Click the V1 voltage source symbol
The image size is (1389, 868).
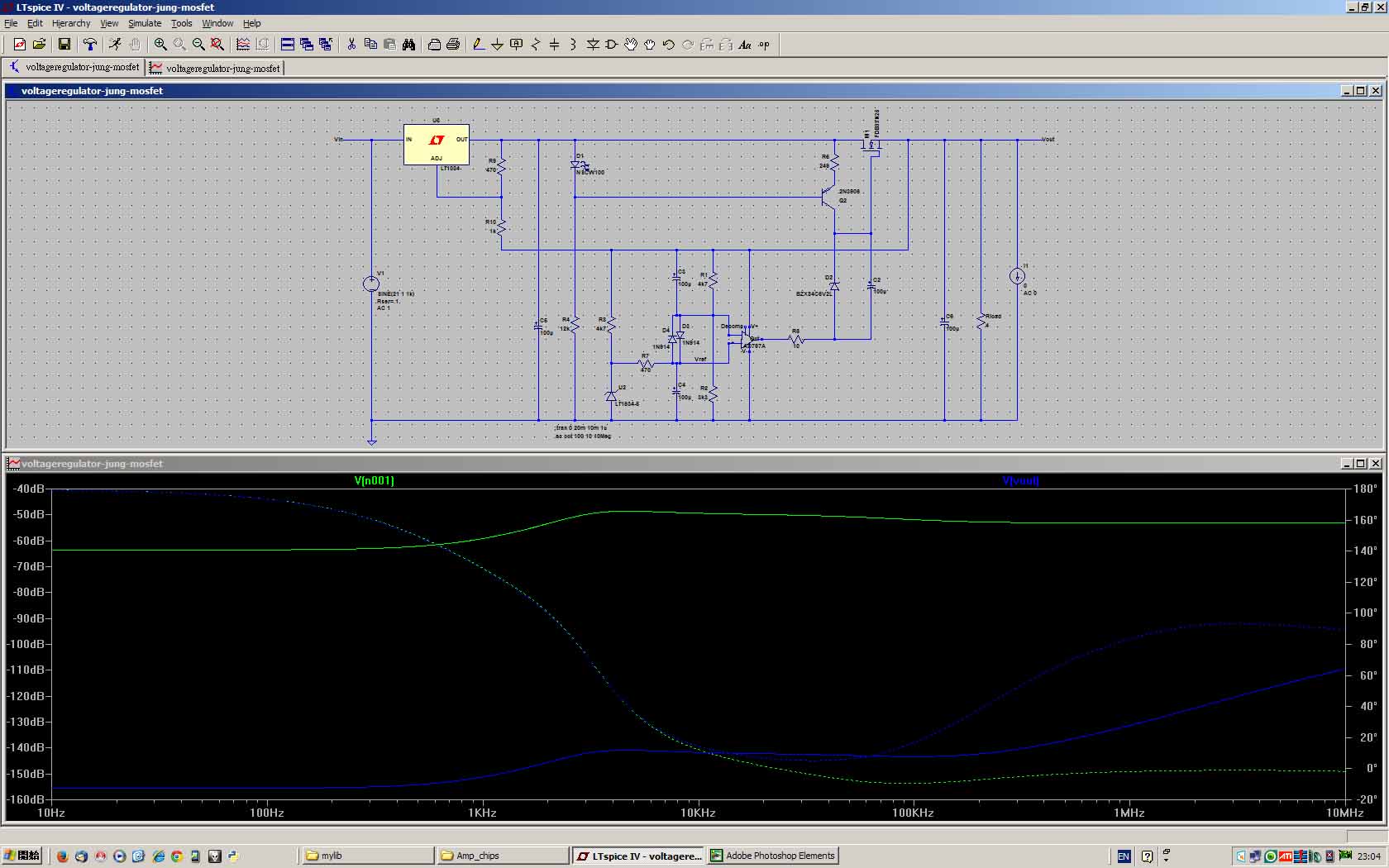click(x=371, y=284)
